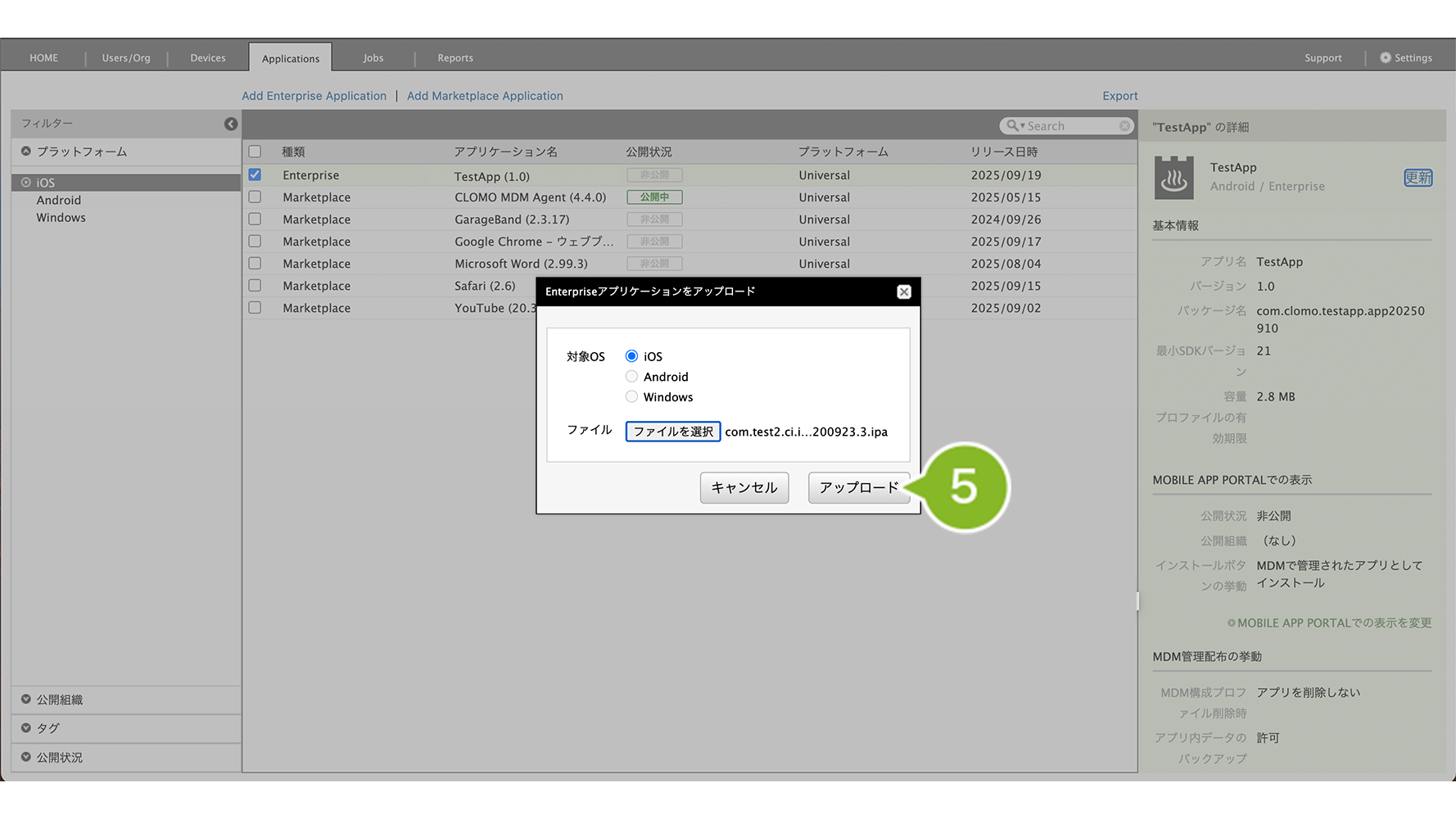The width and height of the screenshot is (1456, 819).
Task: Click Add Marketplace Application link
Action: point(485,96)
